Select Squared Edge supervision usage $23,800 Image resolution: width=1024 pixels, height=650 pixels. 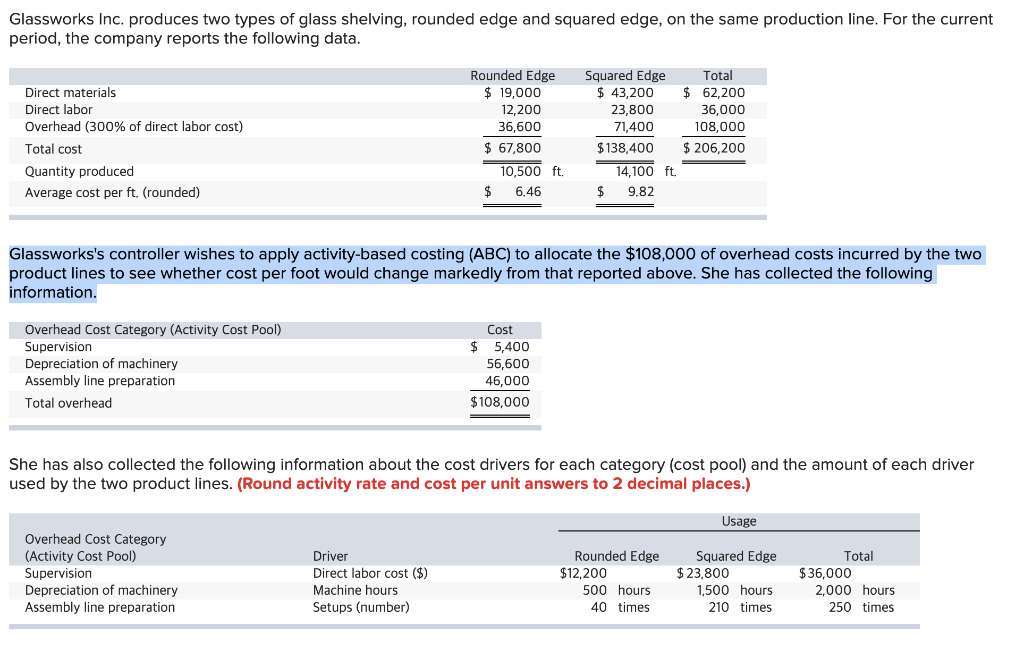pyautogui.click(x=703, y=573)
